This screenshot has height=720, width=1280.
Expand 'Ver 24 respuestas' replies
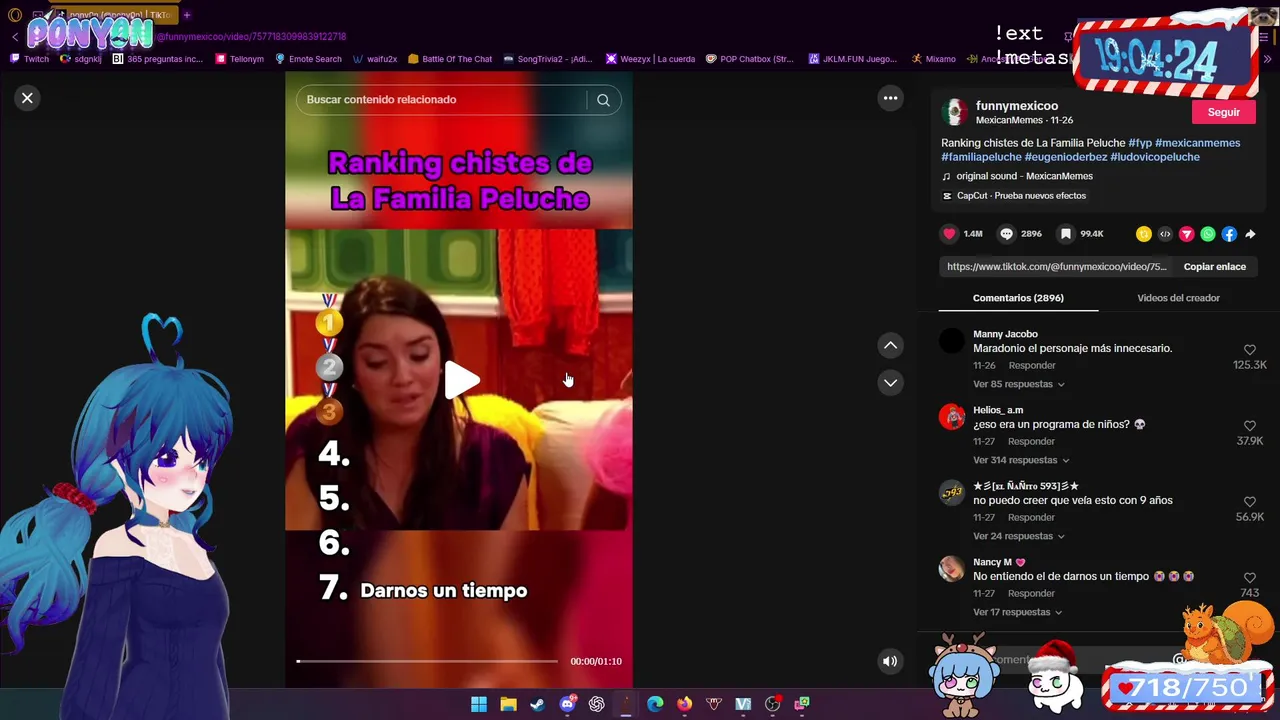click(x=1018, y=536)
